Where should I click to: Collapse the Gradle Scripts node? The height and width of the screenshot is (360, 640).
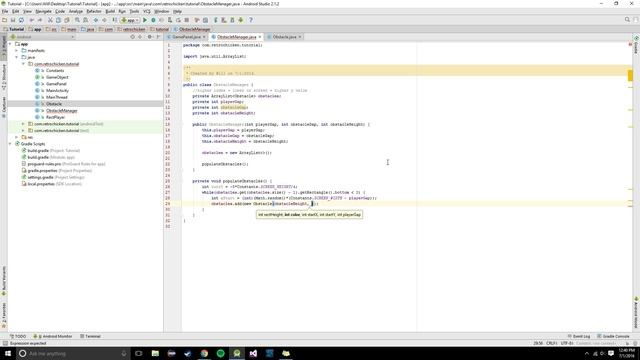10,144
